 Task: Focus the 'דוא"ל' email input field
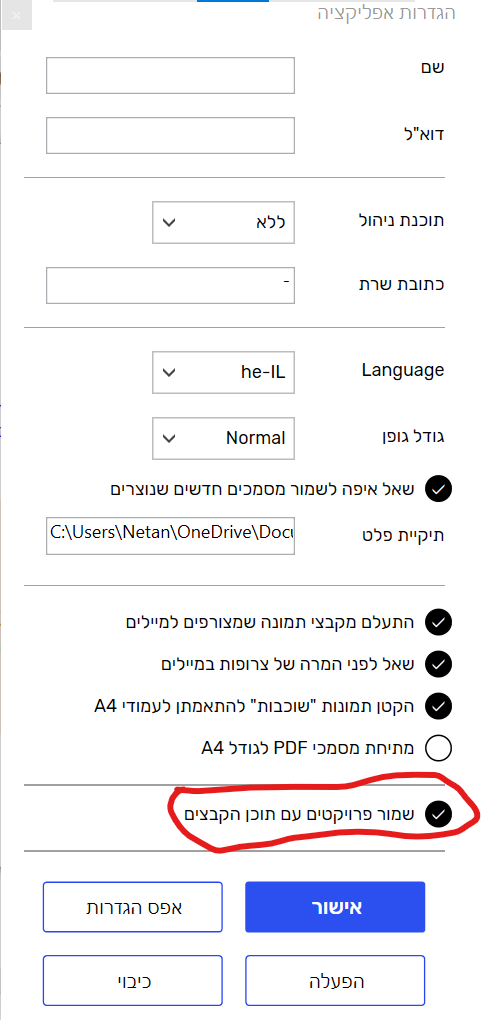(170, 135)
